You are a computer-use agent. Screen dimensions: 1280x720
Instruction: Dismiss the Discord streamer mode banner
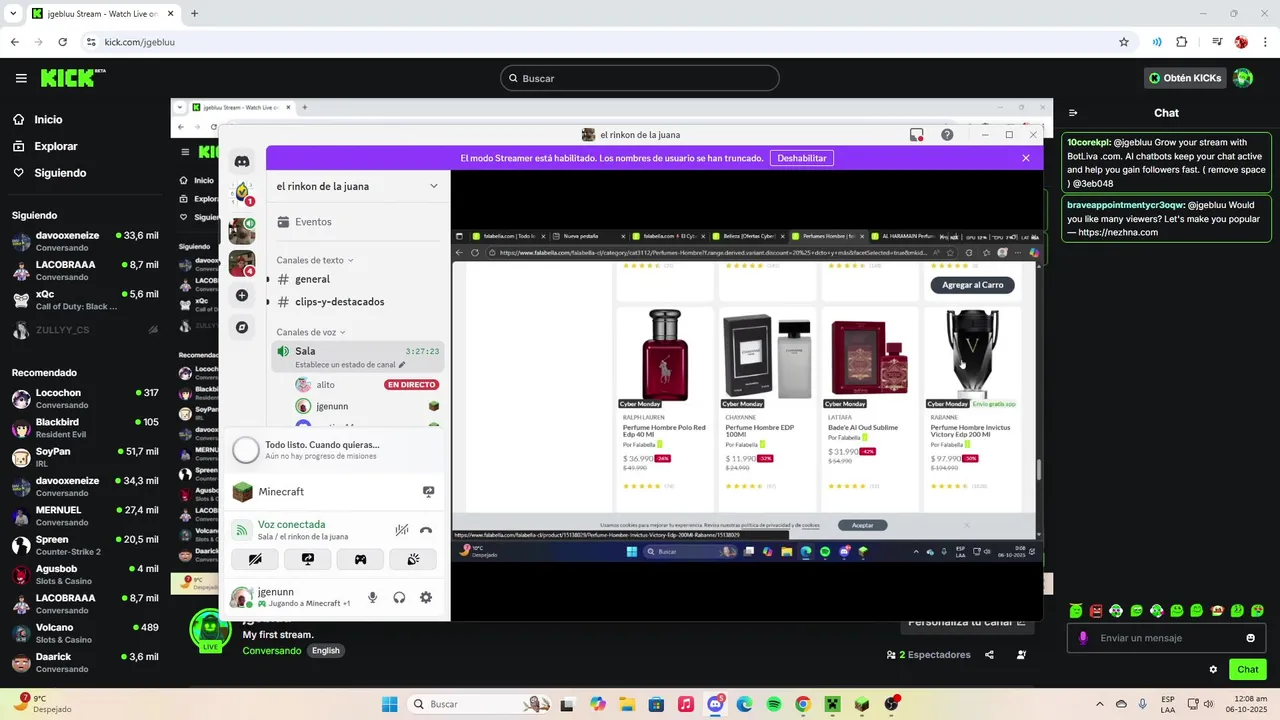(1026, 158)
